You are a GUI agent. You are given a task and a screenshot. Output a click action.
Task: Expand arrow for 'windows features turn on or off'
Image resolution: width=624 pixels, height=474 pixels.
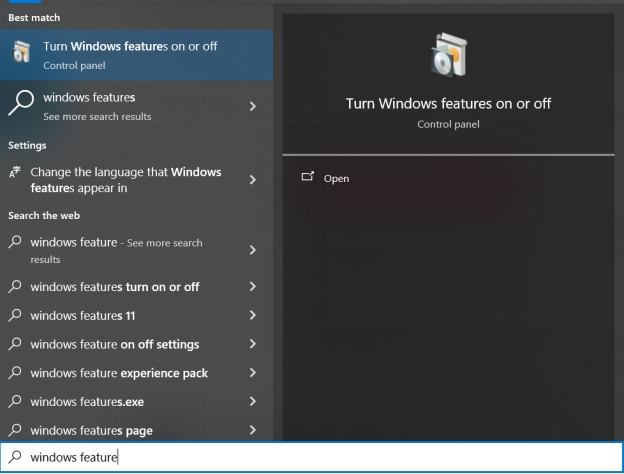click(253, 287)
